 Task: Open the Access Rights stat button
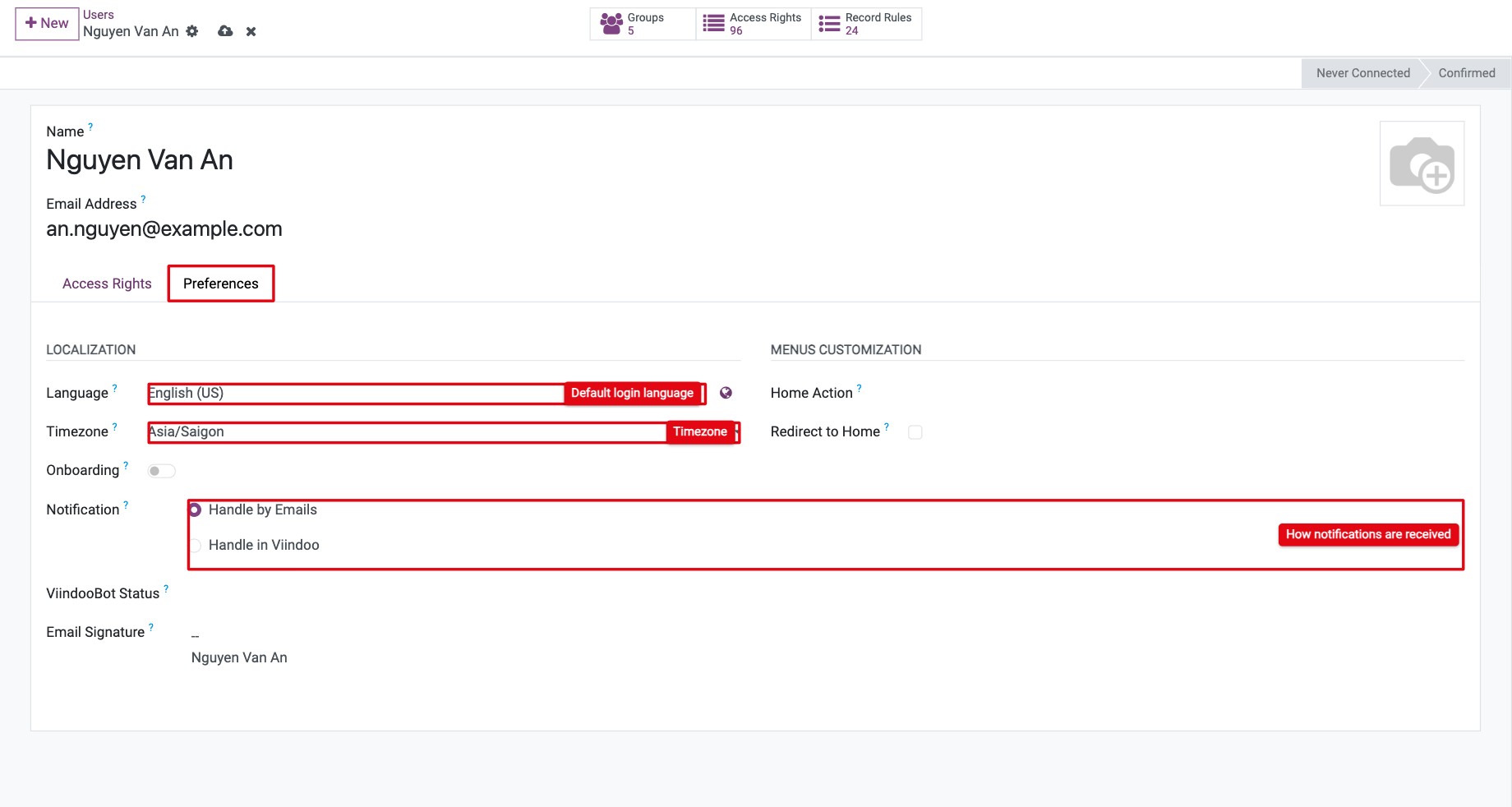[x=754, y=24]
